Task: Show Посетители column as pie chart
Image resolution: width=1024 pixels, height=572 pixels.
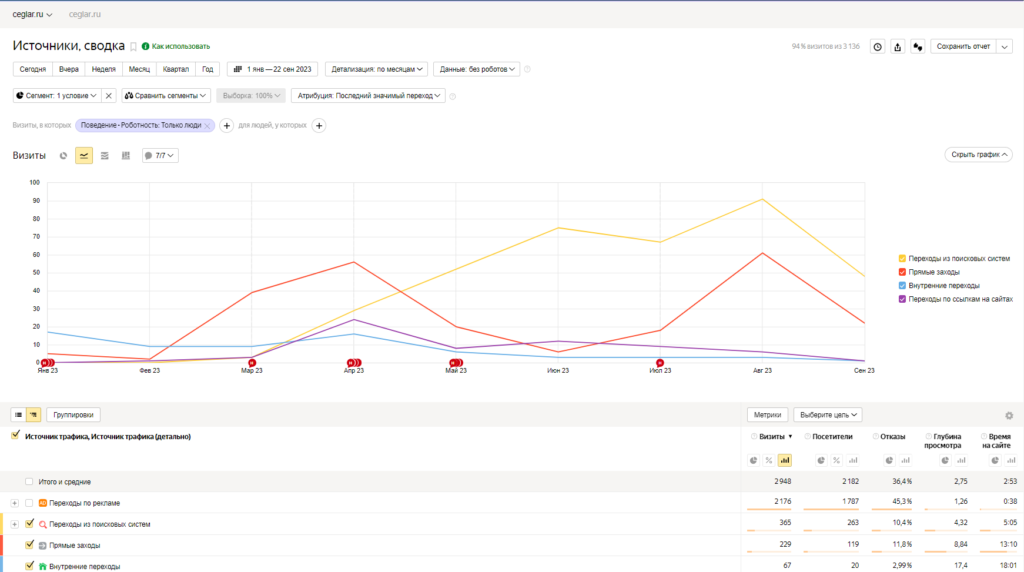Action: pyautogui.click(x=821, y=460)
